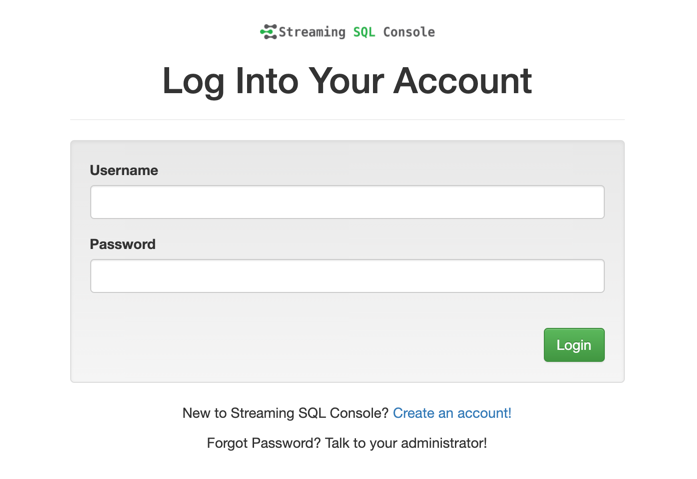This screenshot has height=479, width=697.
Task: Click the Username label
Action: pos(124,170)
